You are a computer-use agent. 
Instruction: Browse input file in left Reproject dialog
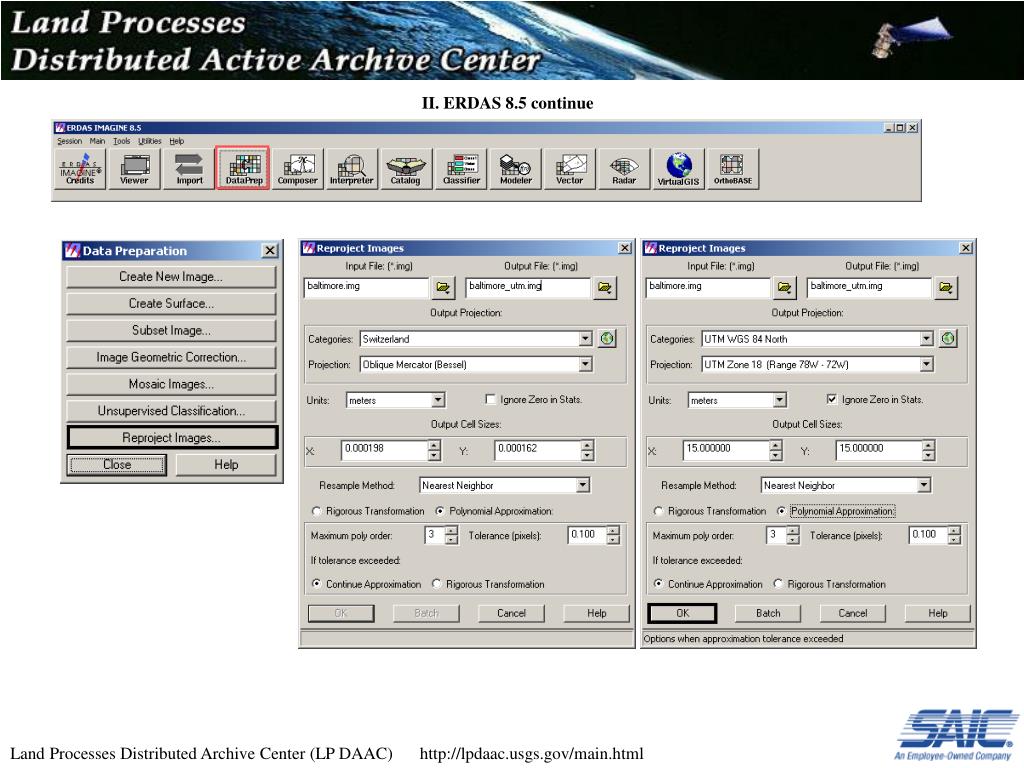click(x=443, y=287)
